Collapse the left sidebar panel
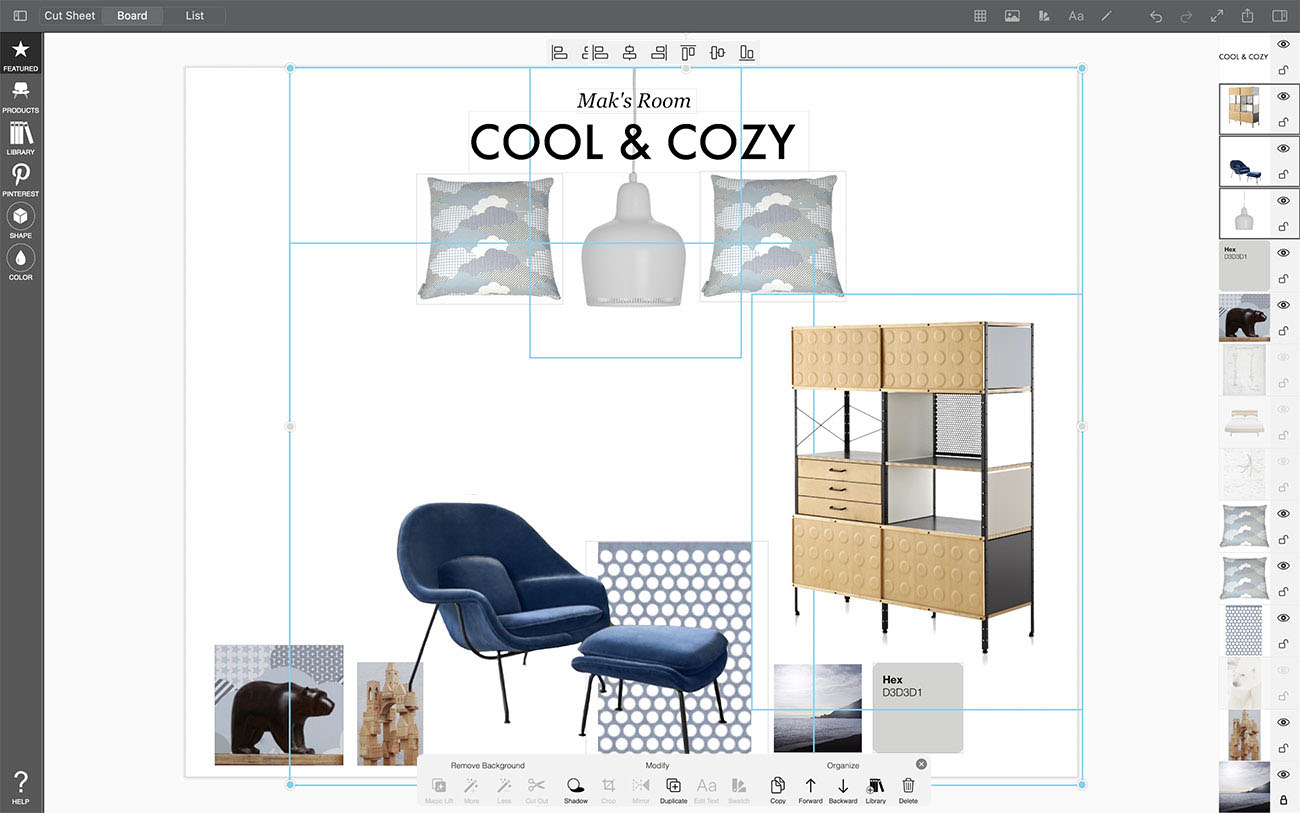Image resolution: width=1300 pixels, height=813 pixels. 20,16
